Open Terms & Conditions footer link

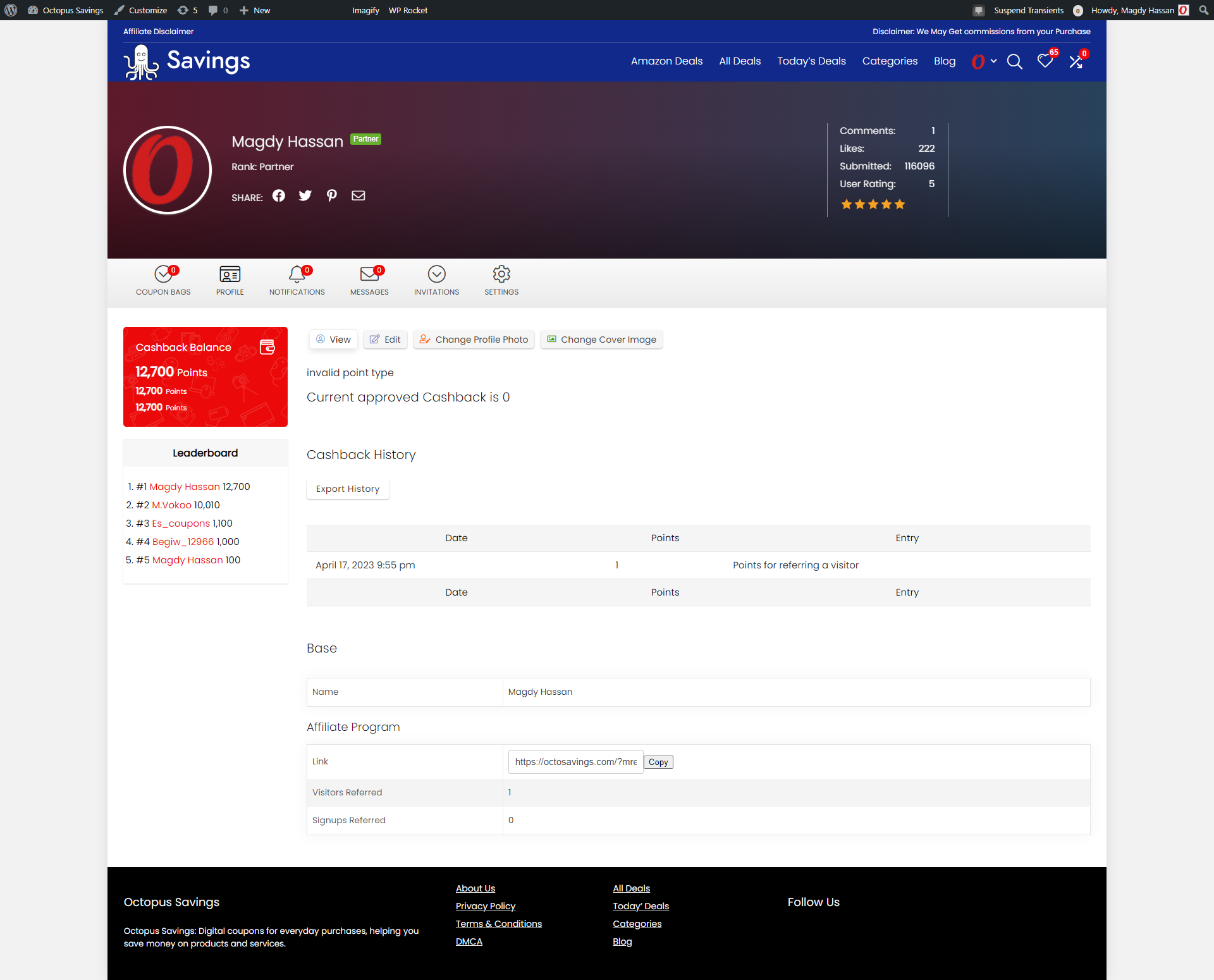(x=499, y=924)
